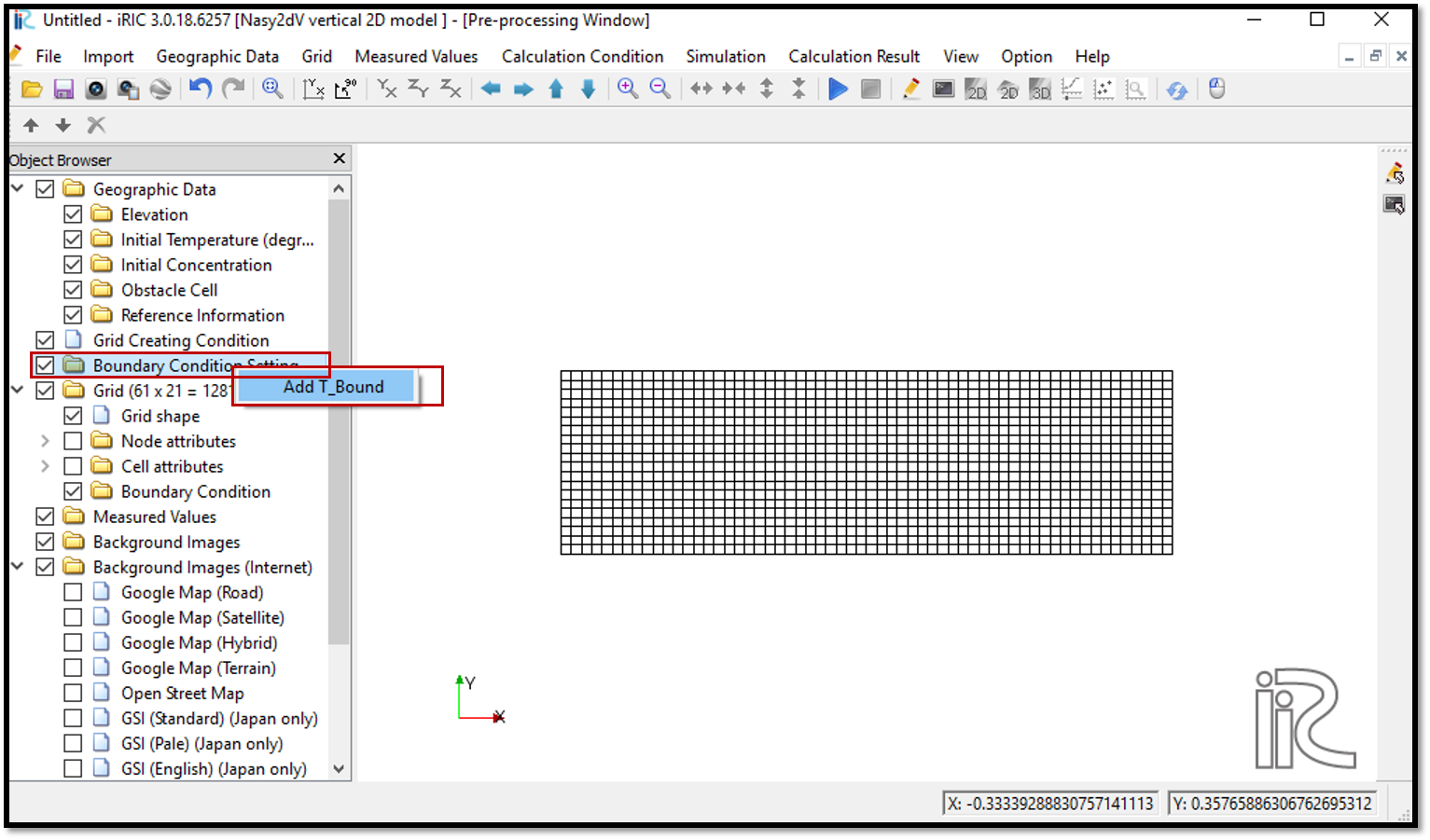The height and width of the screenshot is (840, 1430).
Task: Open a project with the folder icon
Action: click(x=32, y=90)
